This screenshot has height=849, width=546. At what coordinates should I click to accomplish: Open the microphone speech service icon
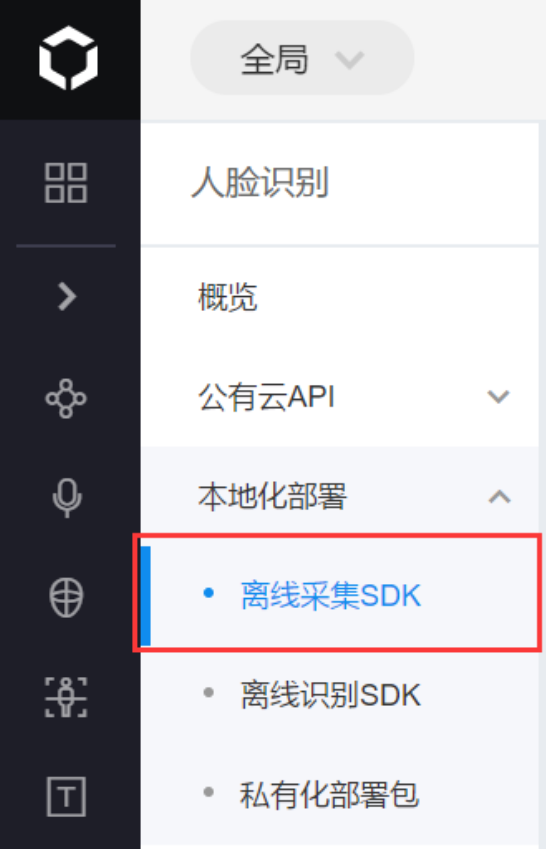click(67, 498)
